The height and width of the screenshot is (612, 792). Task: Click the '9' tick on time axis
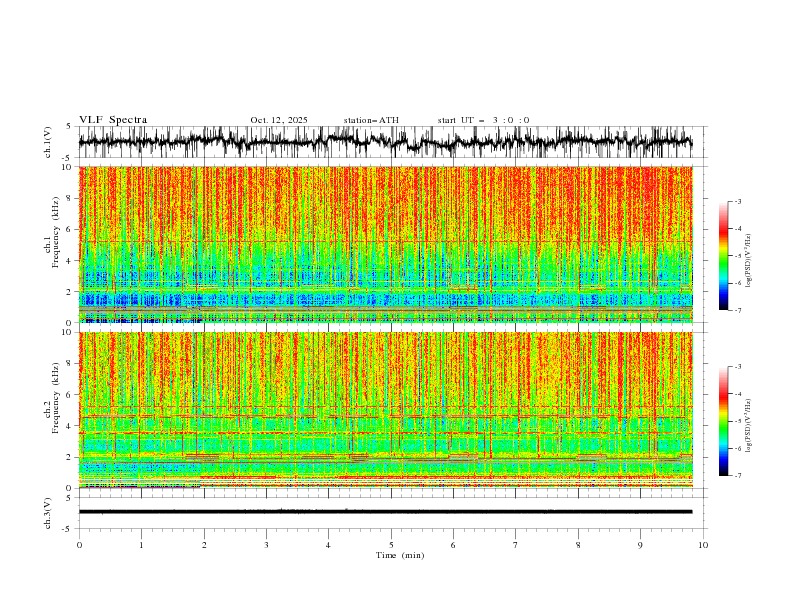[640, 545]
